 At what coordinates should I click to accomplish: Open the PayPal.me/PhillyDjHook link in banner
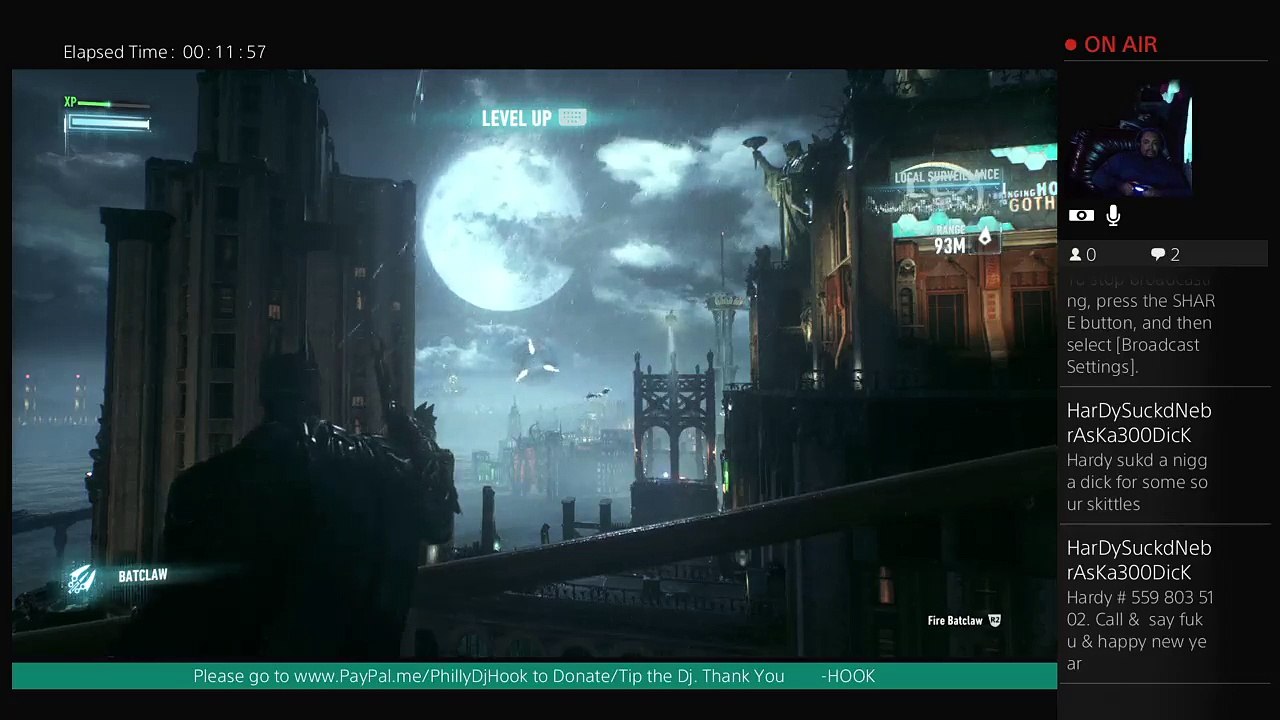coord(411,677)
